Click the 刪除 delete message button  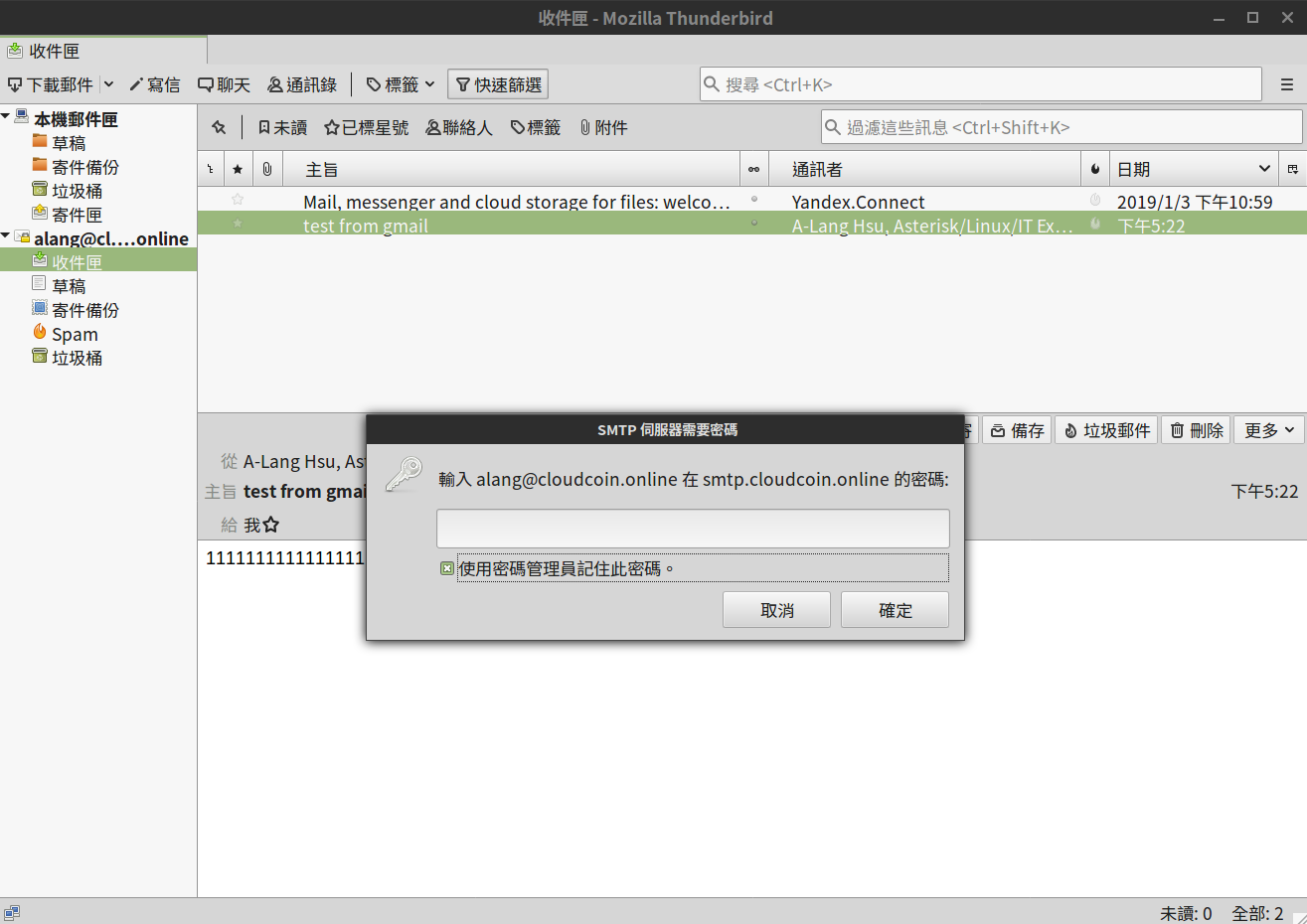tap(1197, 430)
